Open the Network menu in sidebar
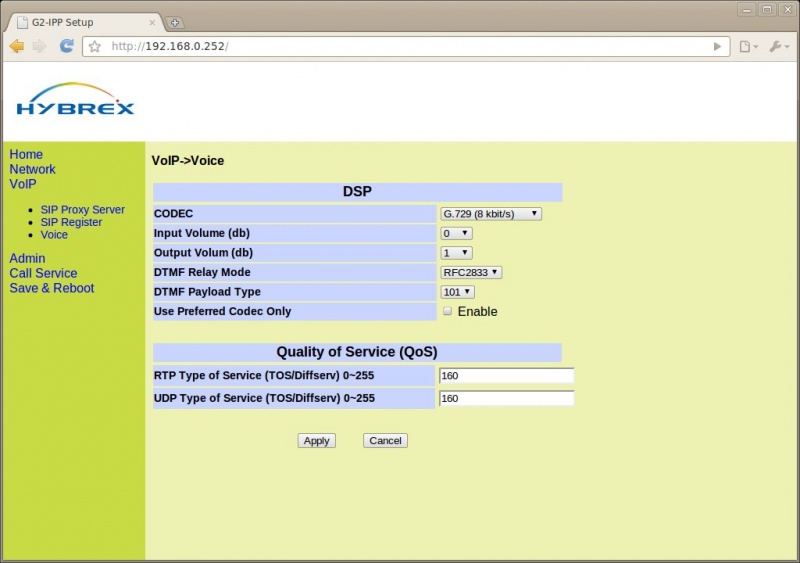 32,169
